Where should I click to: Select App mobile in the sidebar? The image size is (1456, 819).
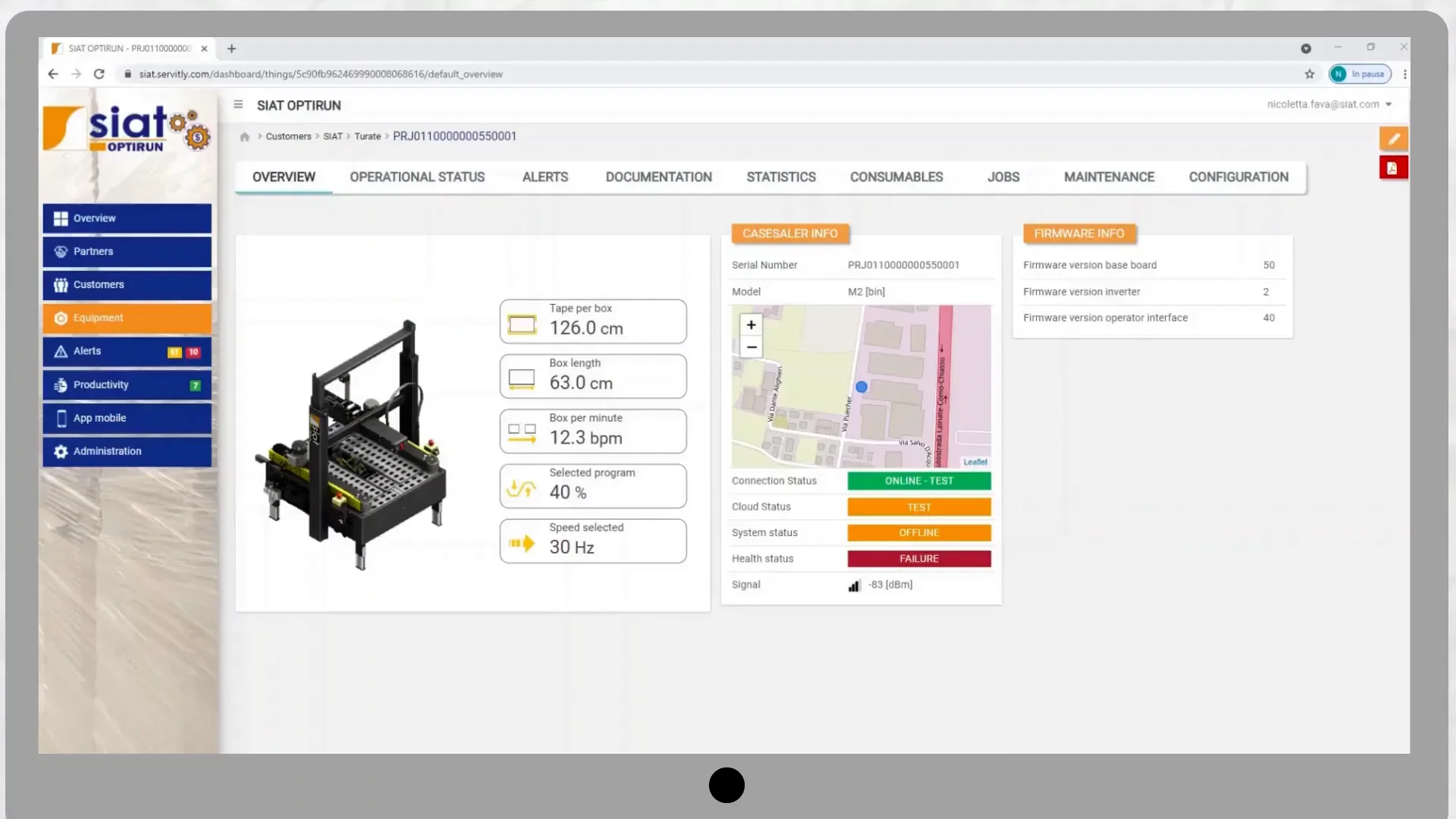click(127, 419)
